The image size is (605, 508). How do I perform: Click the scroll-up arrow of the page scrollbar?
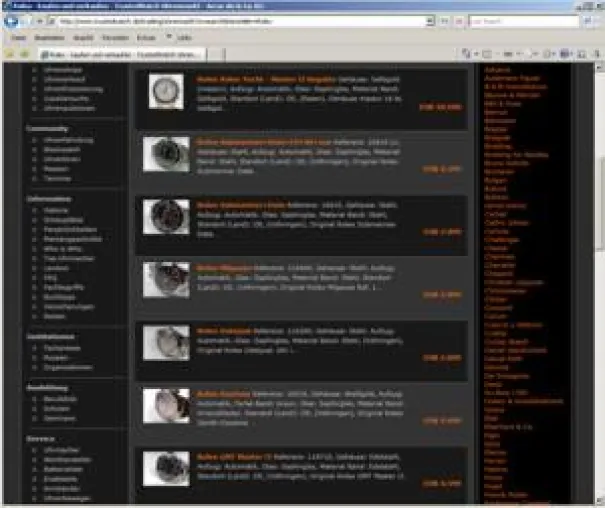click(x=599, y=67)
